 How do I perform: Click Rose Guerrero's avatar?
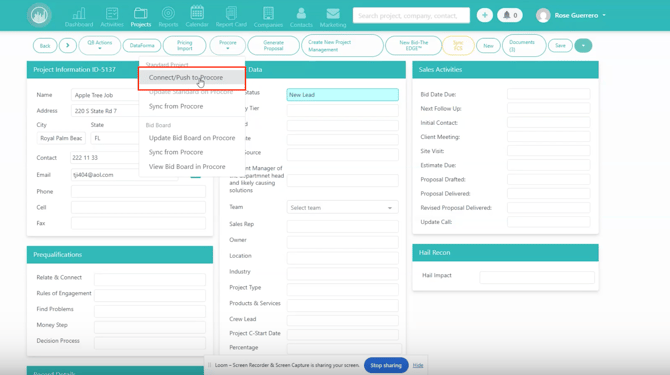tap(543, 15)
